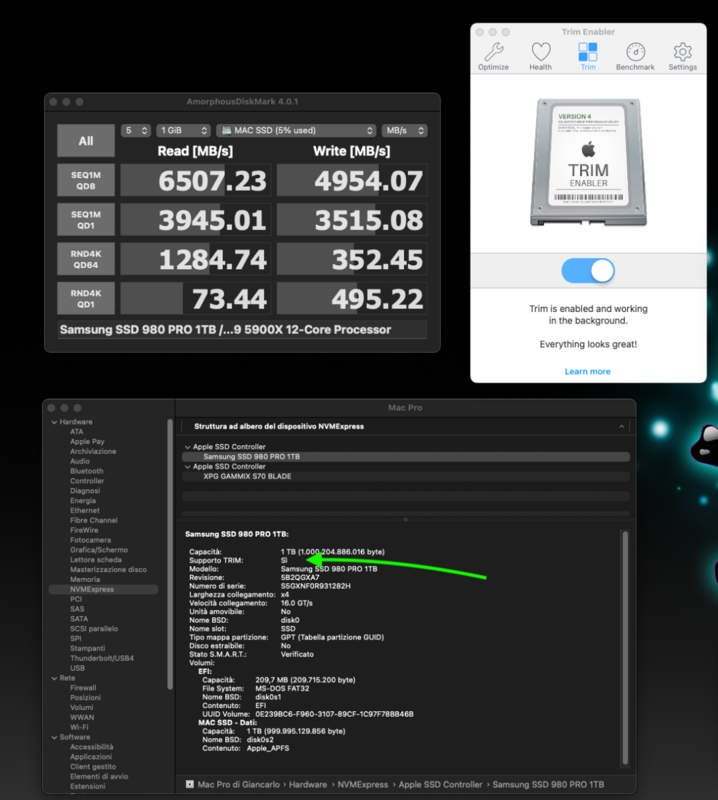Select Diagnosi in the sidebar
The image size is (718, 800).
click(85, 491)
